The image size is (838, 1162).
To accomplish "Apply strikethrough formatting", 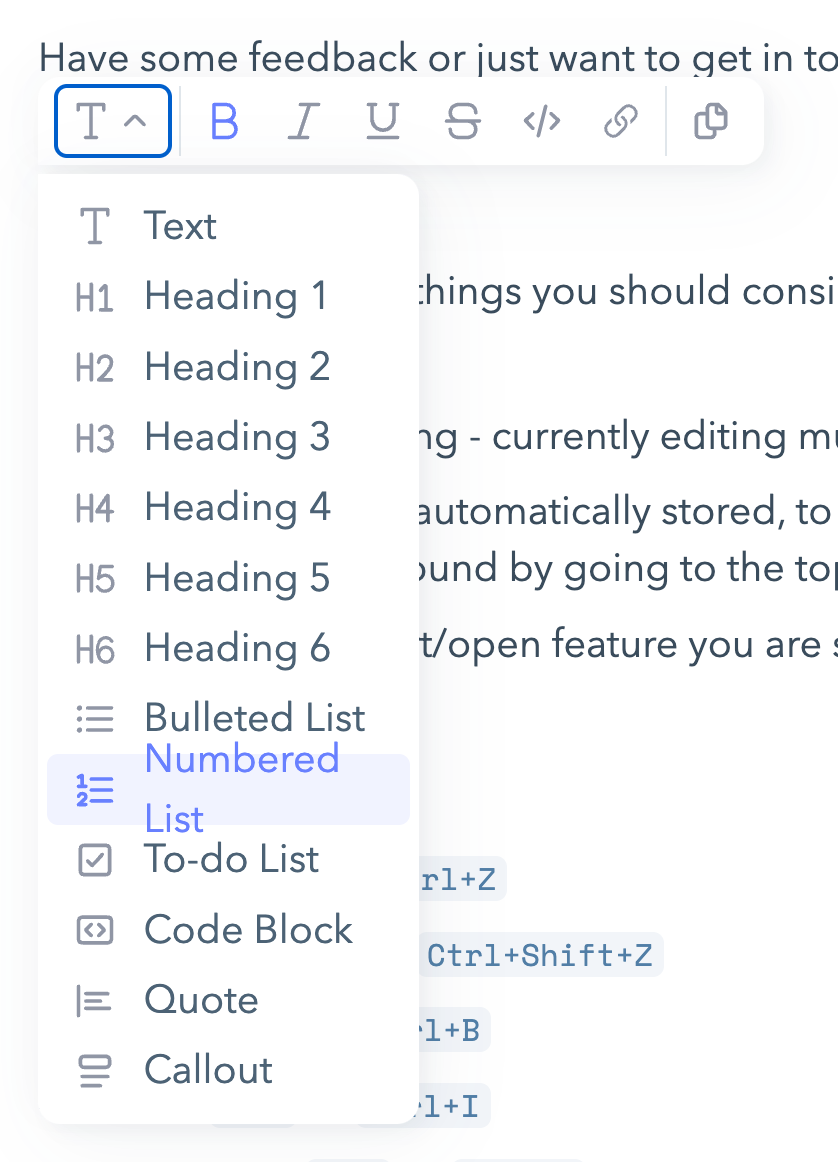I will click(462, 122).
